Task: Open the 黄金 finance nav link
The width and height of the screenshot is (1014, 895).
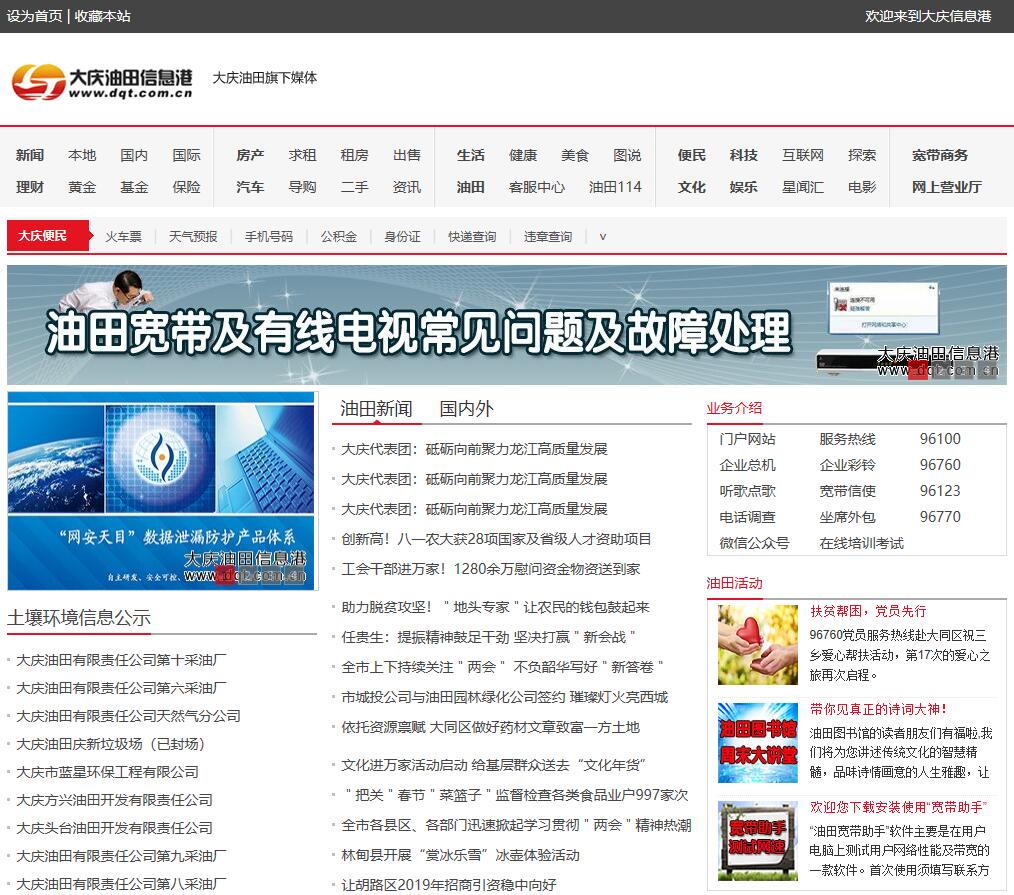Action: pyautogui.click(x=82, y=187)
